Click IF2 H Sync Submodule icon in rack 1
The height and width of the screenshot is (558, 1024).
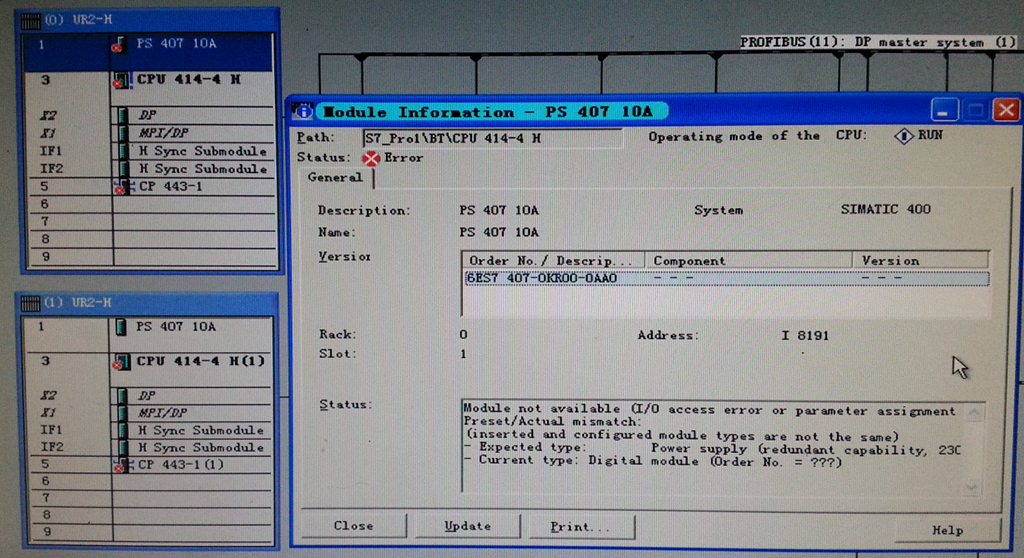coord(123,448)
